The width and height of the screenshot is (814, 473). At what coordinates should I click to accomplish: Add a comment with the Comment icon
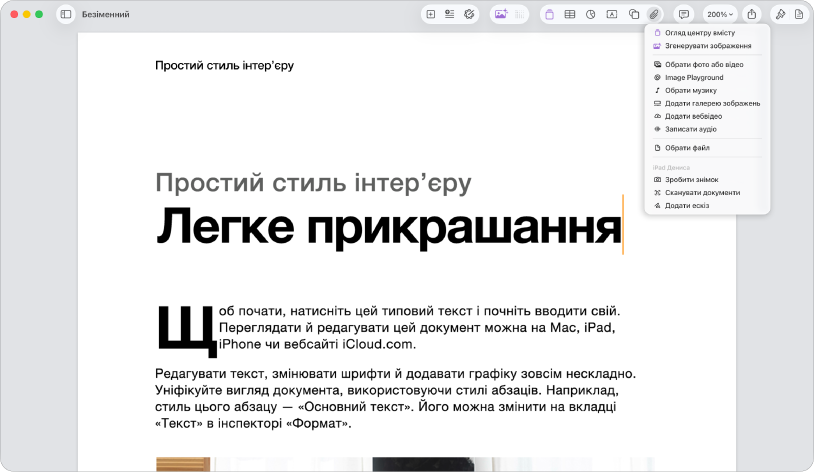(684, 15)
